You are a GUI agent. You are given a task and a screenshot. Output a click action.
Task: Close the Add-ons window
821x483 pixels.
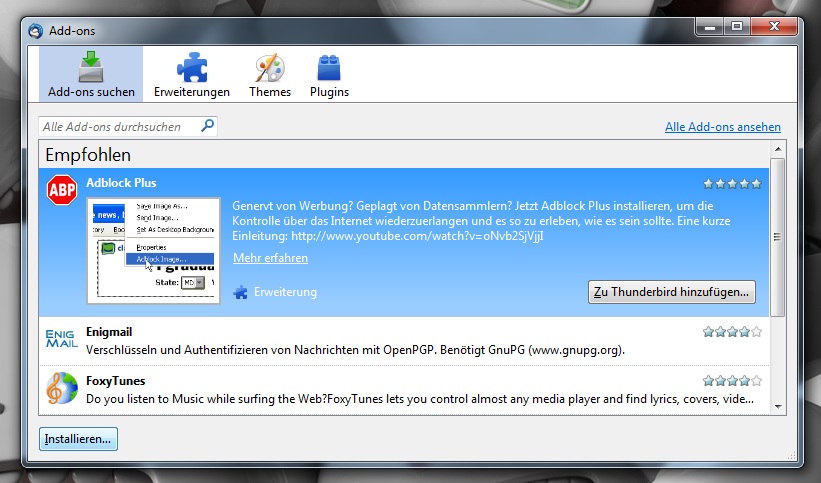pos(774,26)
